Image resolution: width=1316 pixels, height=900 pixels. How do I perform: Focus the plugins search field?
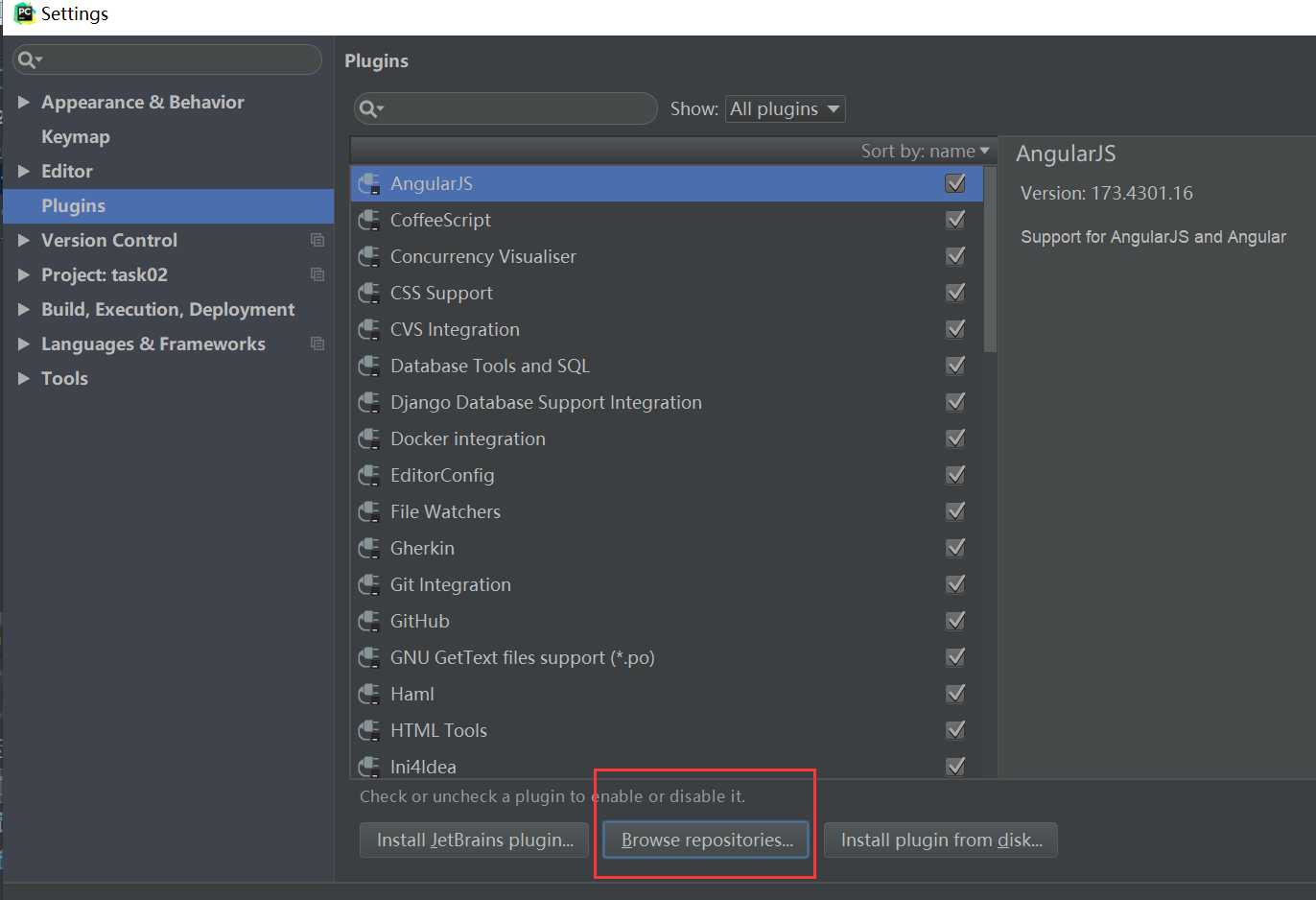(x=505, y=108)
